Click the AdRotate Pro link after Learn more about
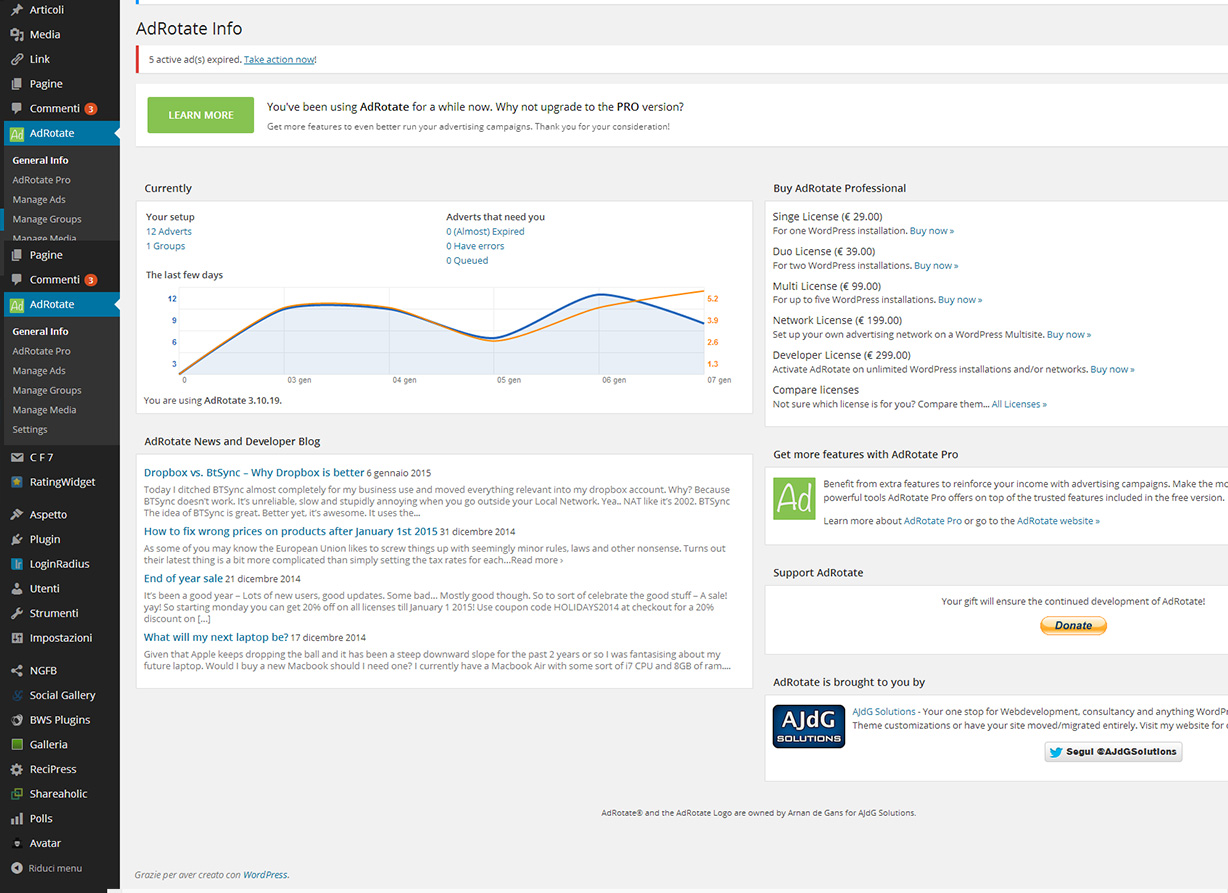Image resolution: width=1228 pixels, height=893 pixels. 933,521
